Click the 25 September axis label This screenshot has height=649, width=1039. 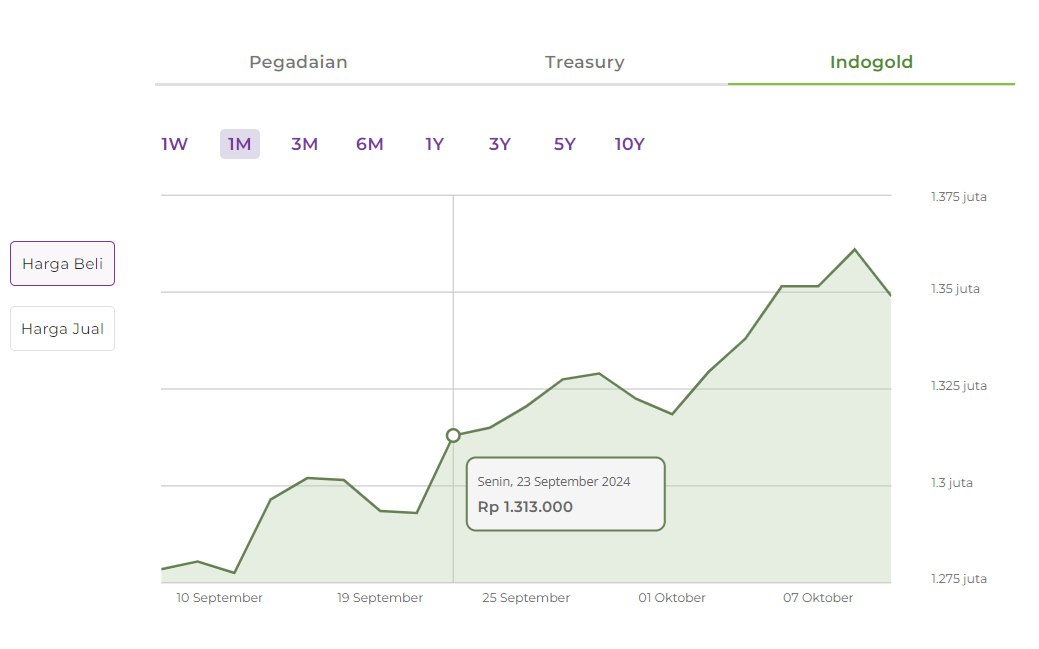click(526, 598)
